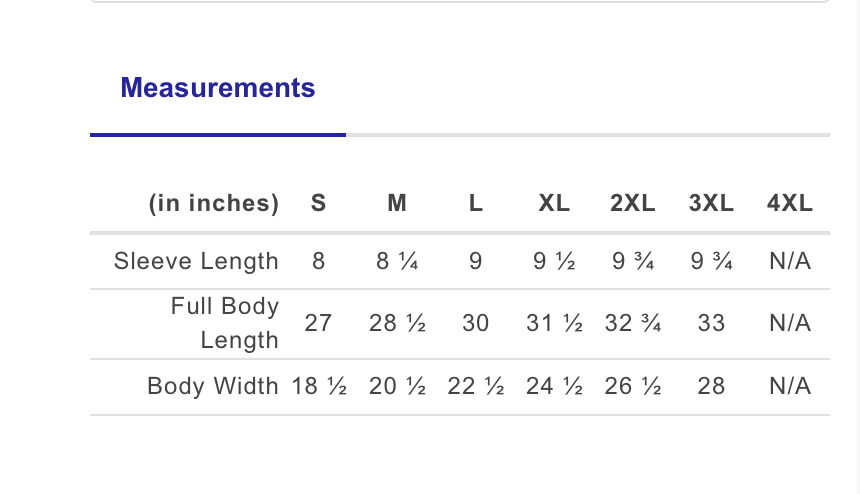Click the Sleeve Length row label
This screenshot has height=494, width=860.
click(196, 261)
